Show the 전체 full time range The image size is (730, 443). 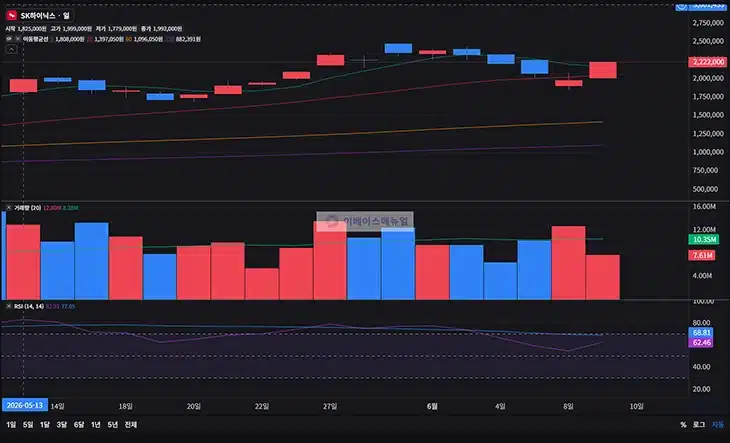(x=131, y=425)
